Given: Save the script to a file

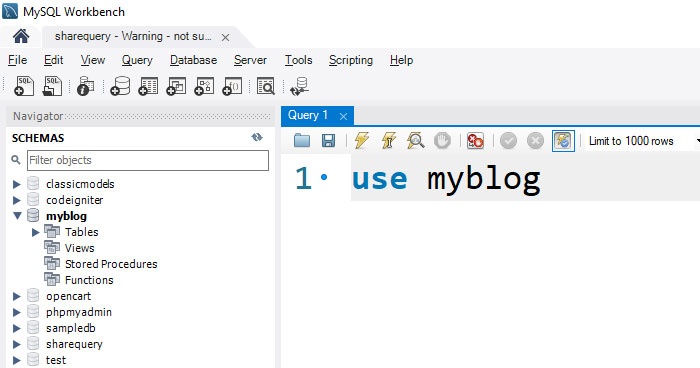Looking at the screenshot, I should tap(329, 141).
